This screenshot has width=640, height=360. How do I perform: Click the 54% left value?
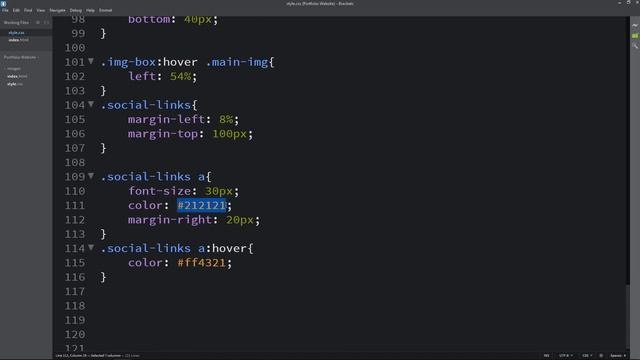180,76
